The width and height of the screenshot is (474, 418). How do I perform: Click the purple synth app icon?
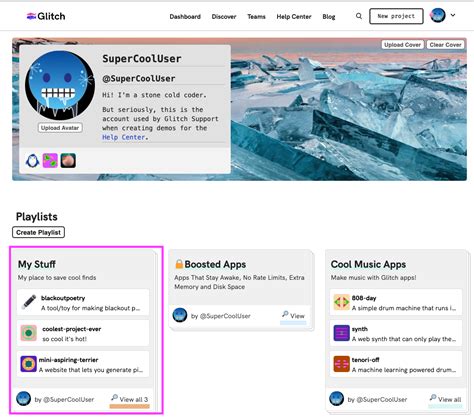[341, 333]
